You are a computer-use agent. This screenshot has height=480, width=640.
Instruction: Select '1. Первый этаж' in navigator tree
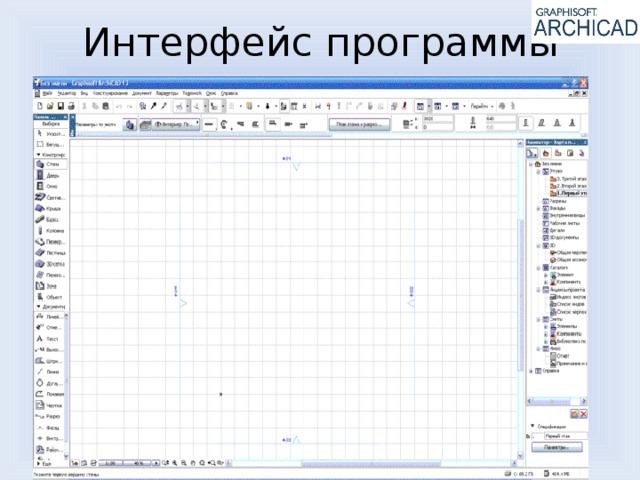tap(568, 193)
